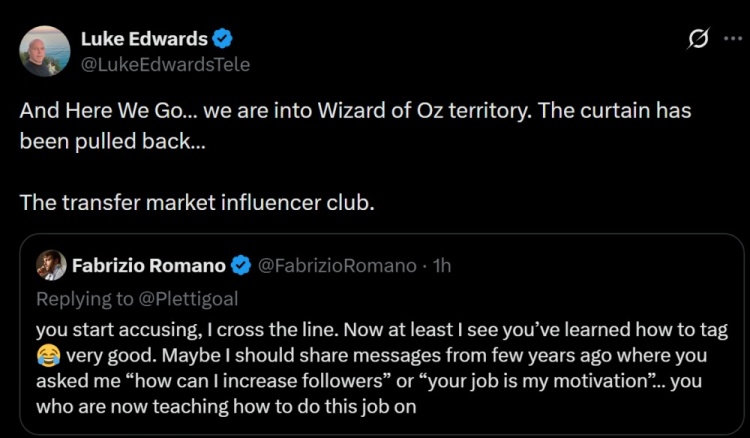Open Luke Edwards profile picture
750x438 pixels.
(44, 51)
